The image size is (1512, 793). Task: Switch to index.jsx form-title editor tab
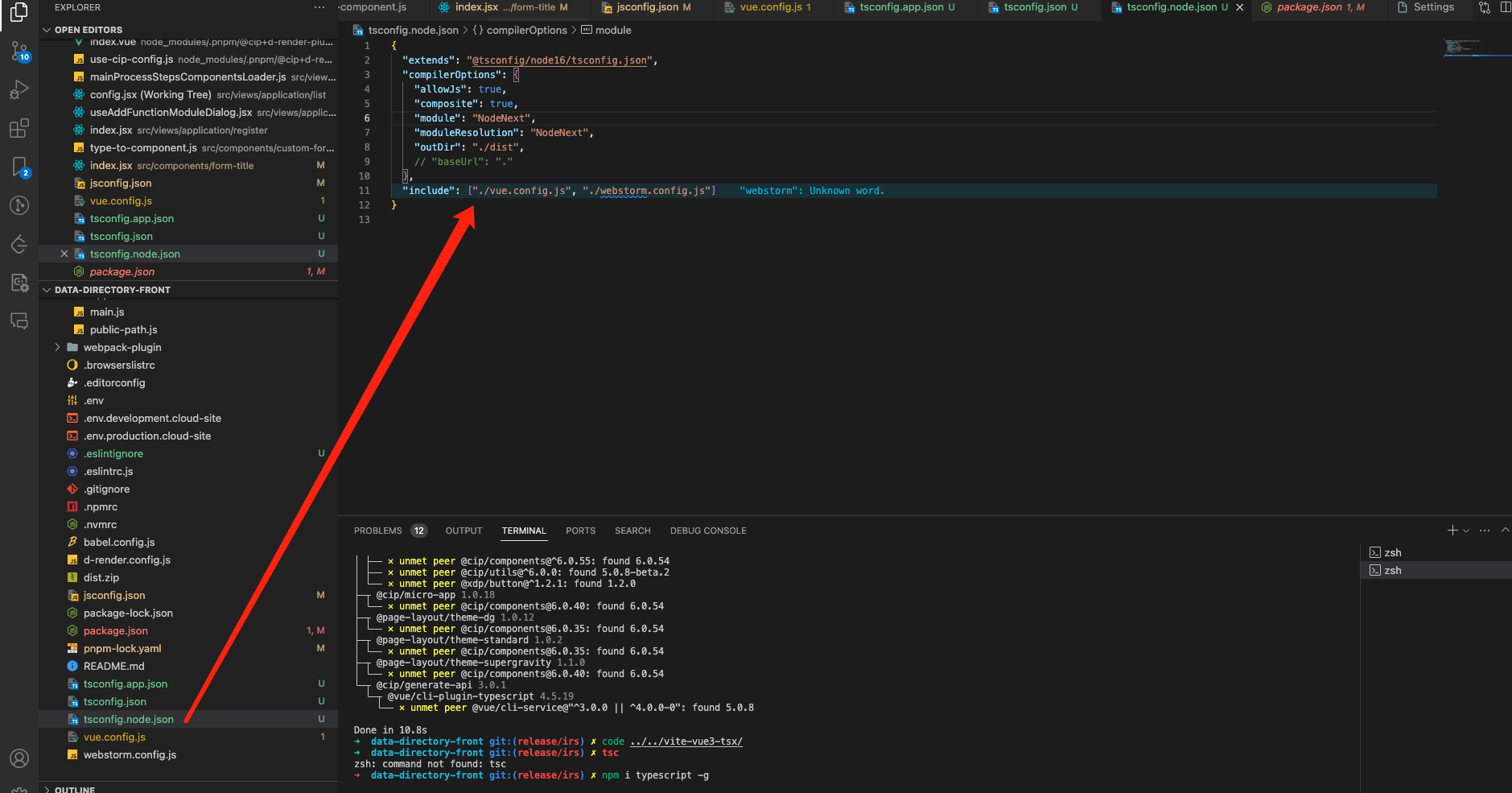(509, 7)
